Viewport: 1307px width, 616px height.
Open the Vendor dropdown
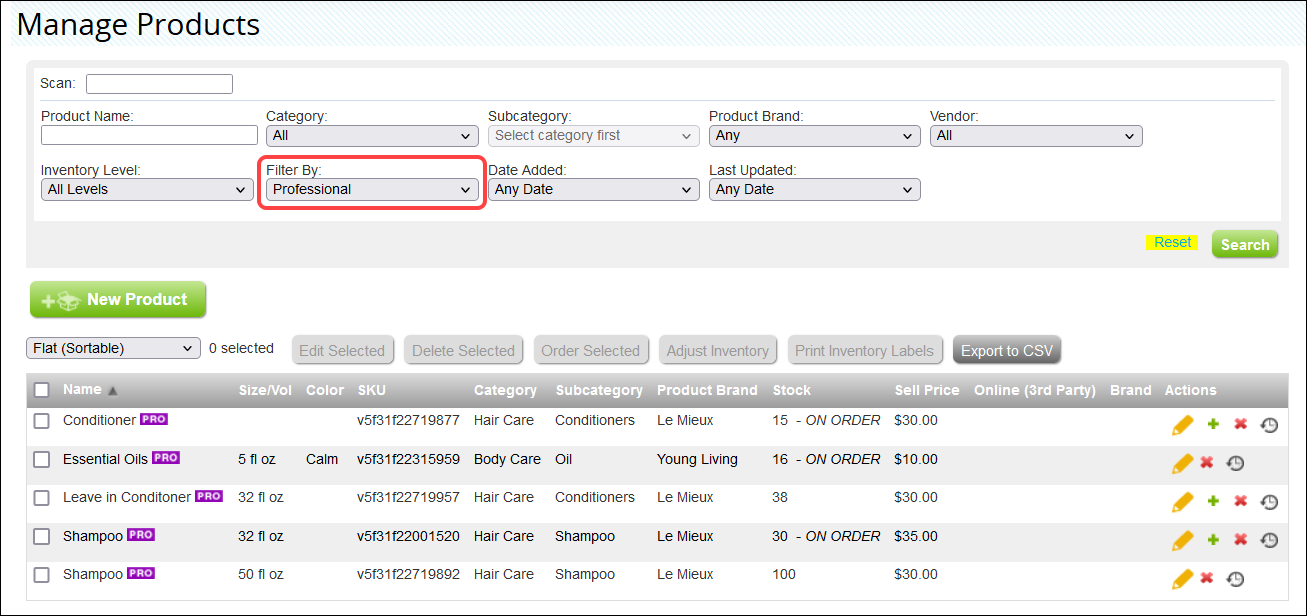[x=1036, y=135]
